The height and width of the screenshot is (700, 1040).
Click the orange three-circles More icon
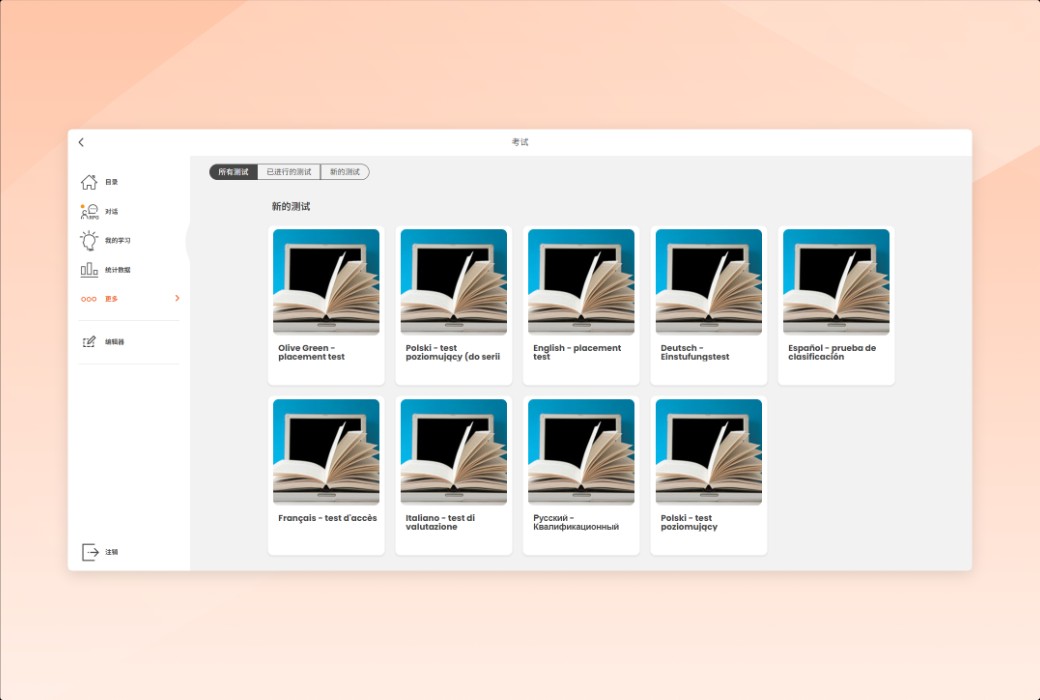coord(89,299)
